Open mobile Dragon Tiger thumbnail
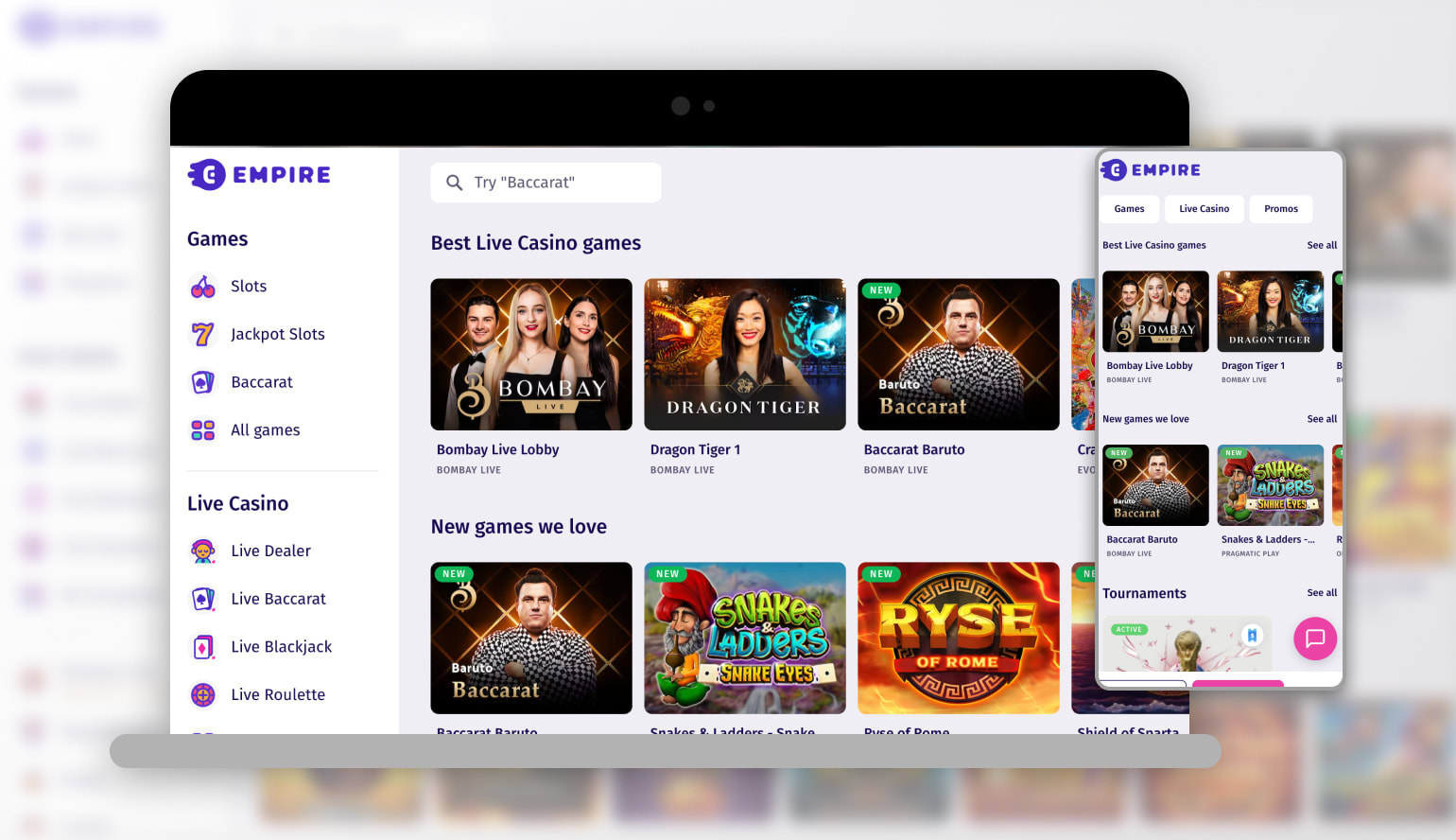This screenshot has height=840, width=1456. point(1271,312)
